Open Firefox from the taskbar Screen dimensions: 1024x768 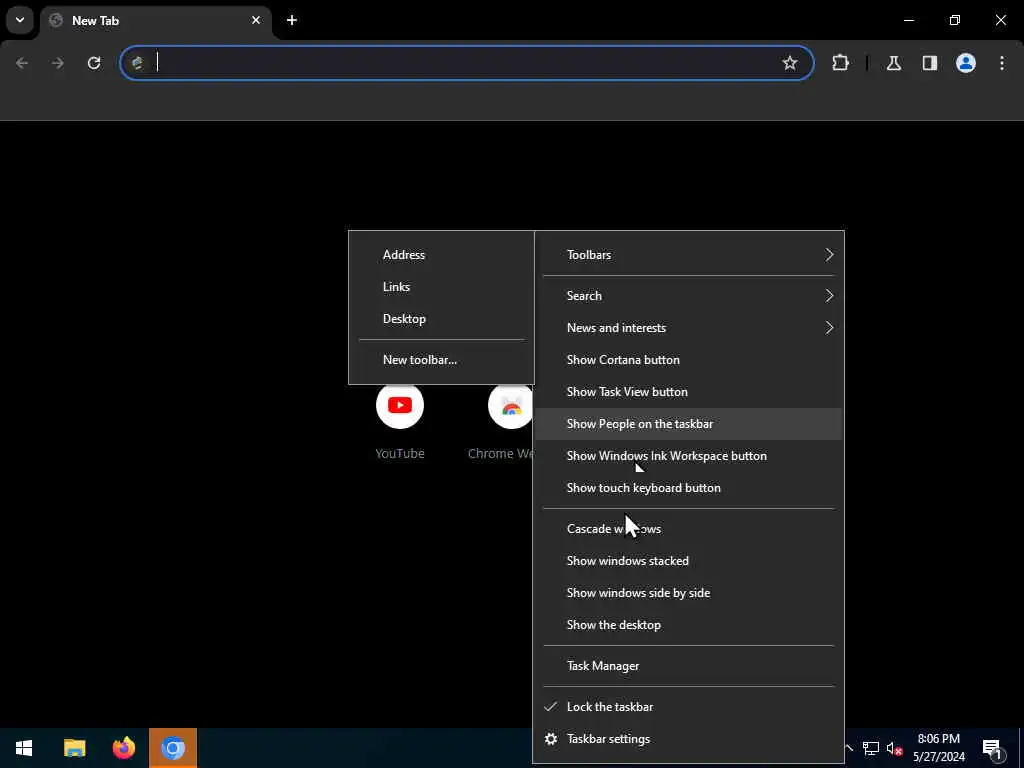click(123, 748)
